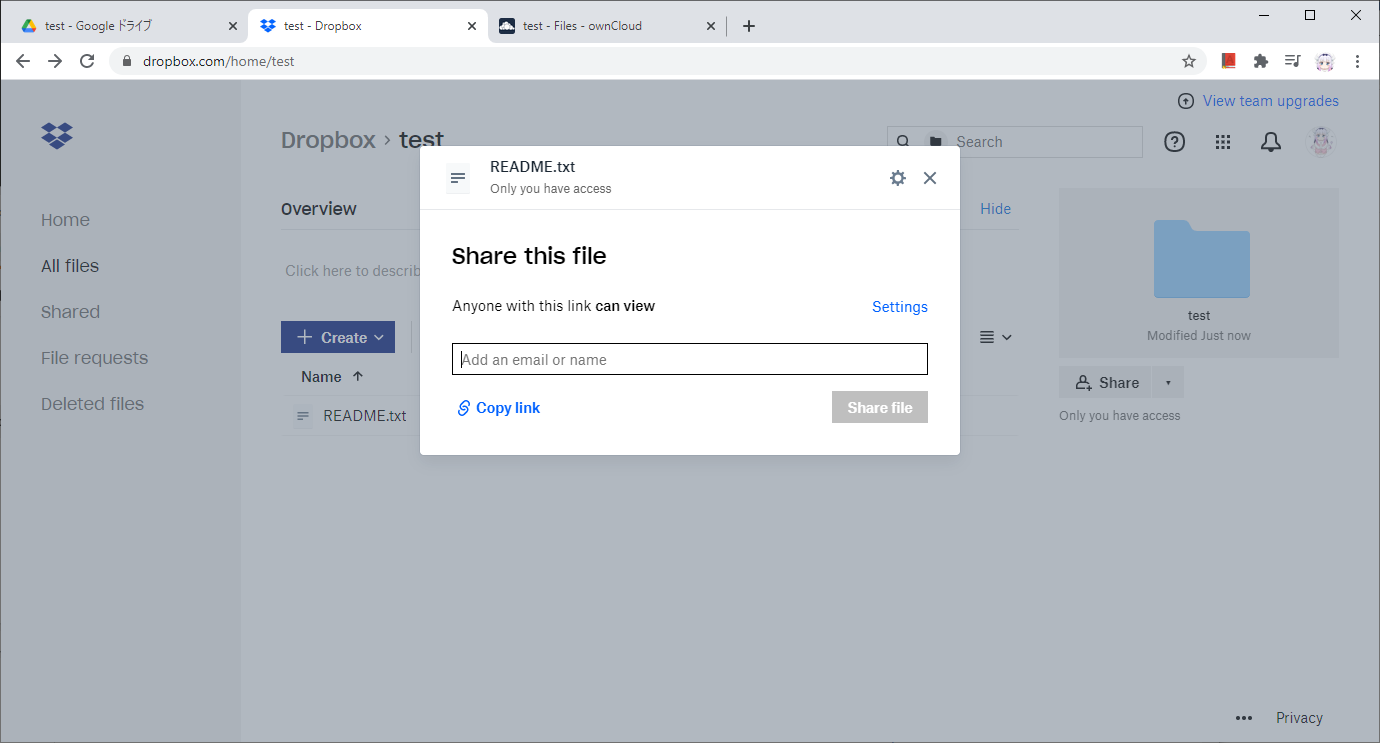1380x743 pixels.
Task: Open the help question mark icon
Action: 1175,142
